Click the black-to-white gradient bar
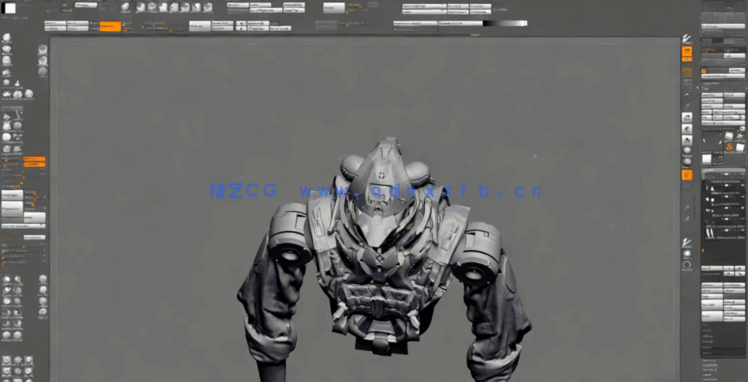This screenshot has height=382, width=748. [505, 23]
